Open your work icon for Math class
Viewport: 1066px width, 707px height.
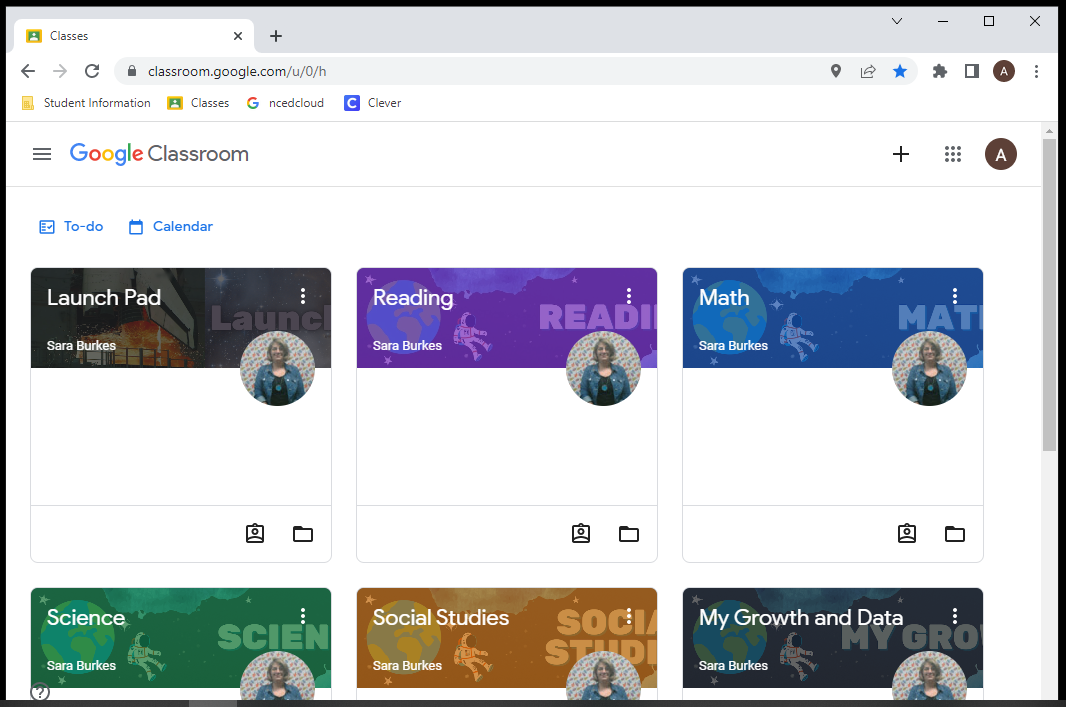coord(907,534)
